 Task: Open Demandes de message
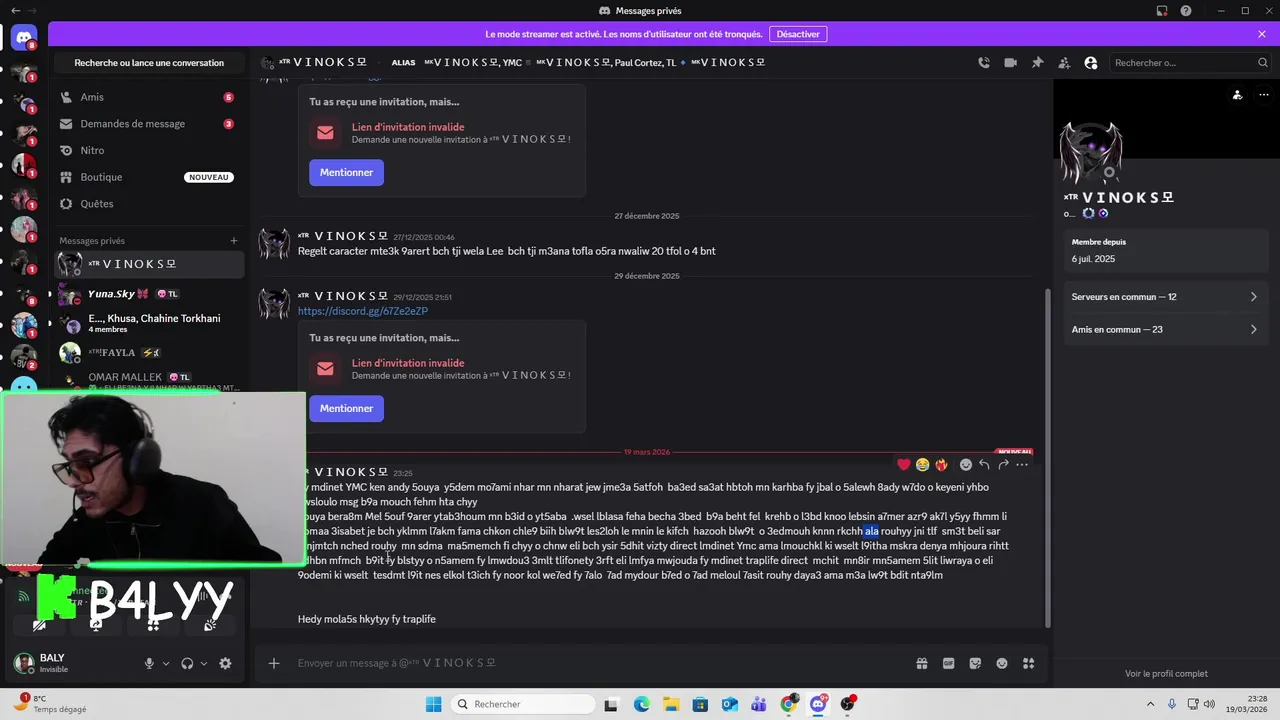[x=149, y=124]
